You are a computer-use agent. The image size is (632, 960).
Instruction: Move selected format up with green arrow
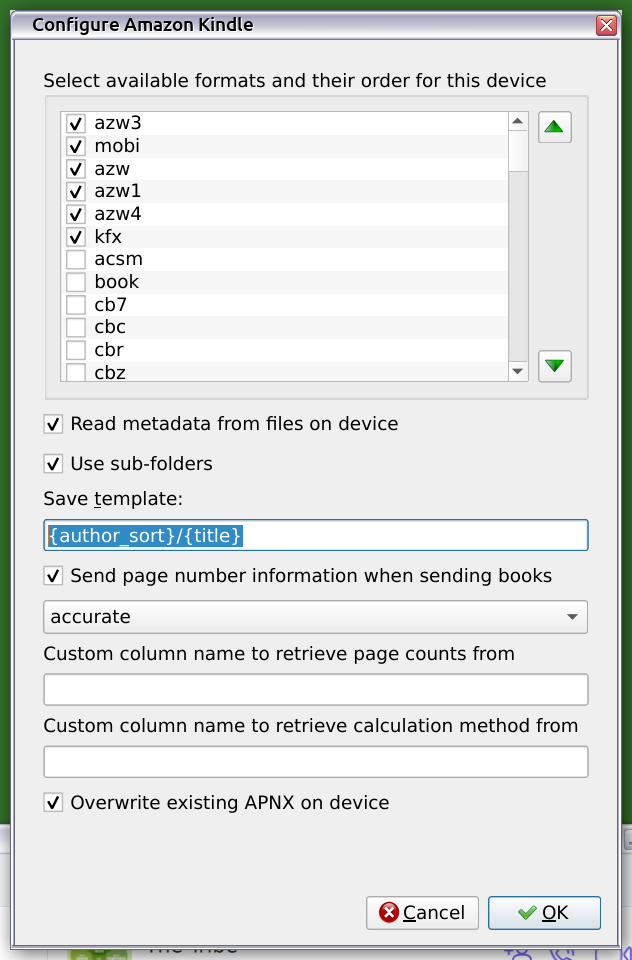[555, 127]
